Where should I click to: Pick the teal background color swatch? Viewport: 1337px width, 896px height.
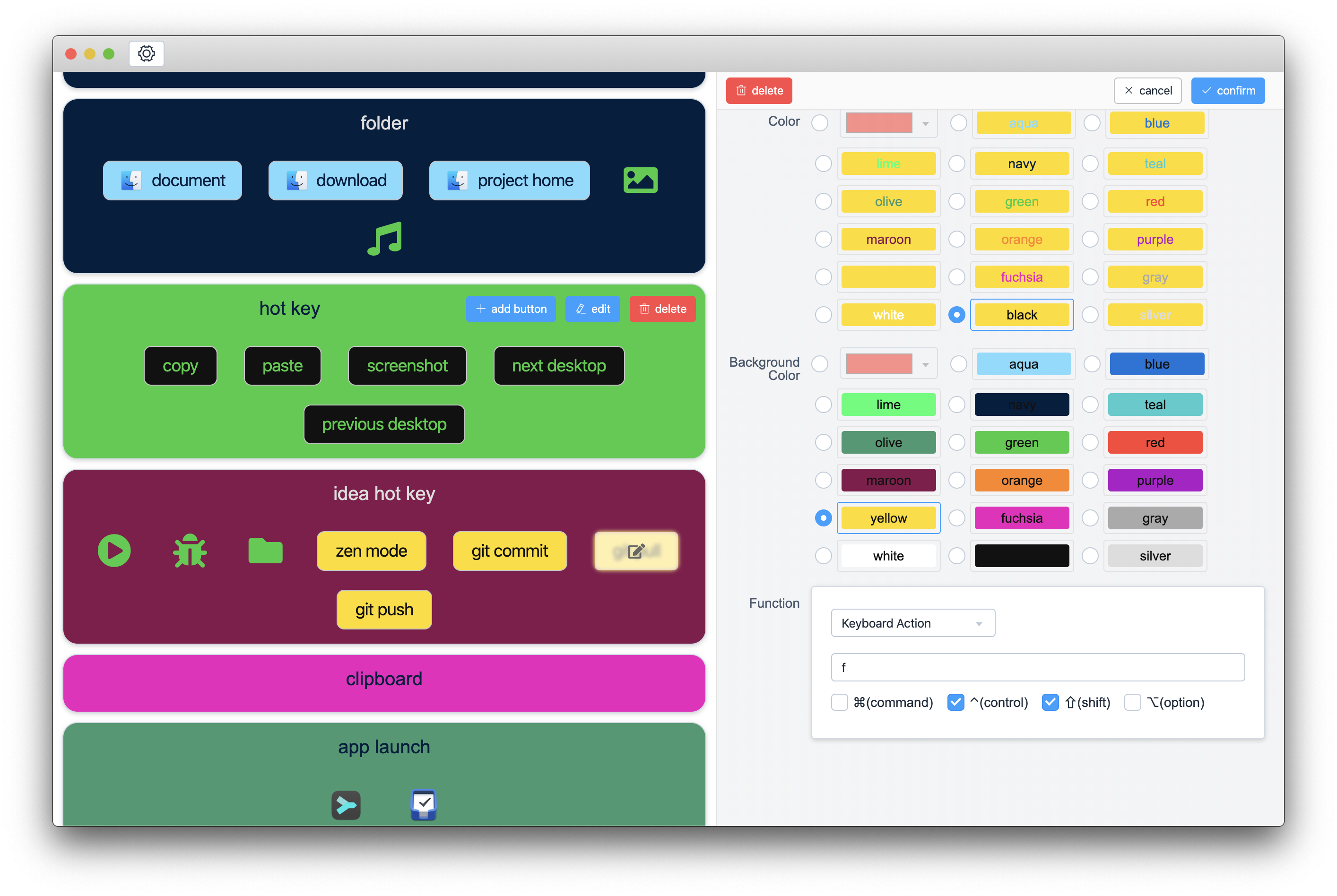coord(1155,405)
